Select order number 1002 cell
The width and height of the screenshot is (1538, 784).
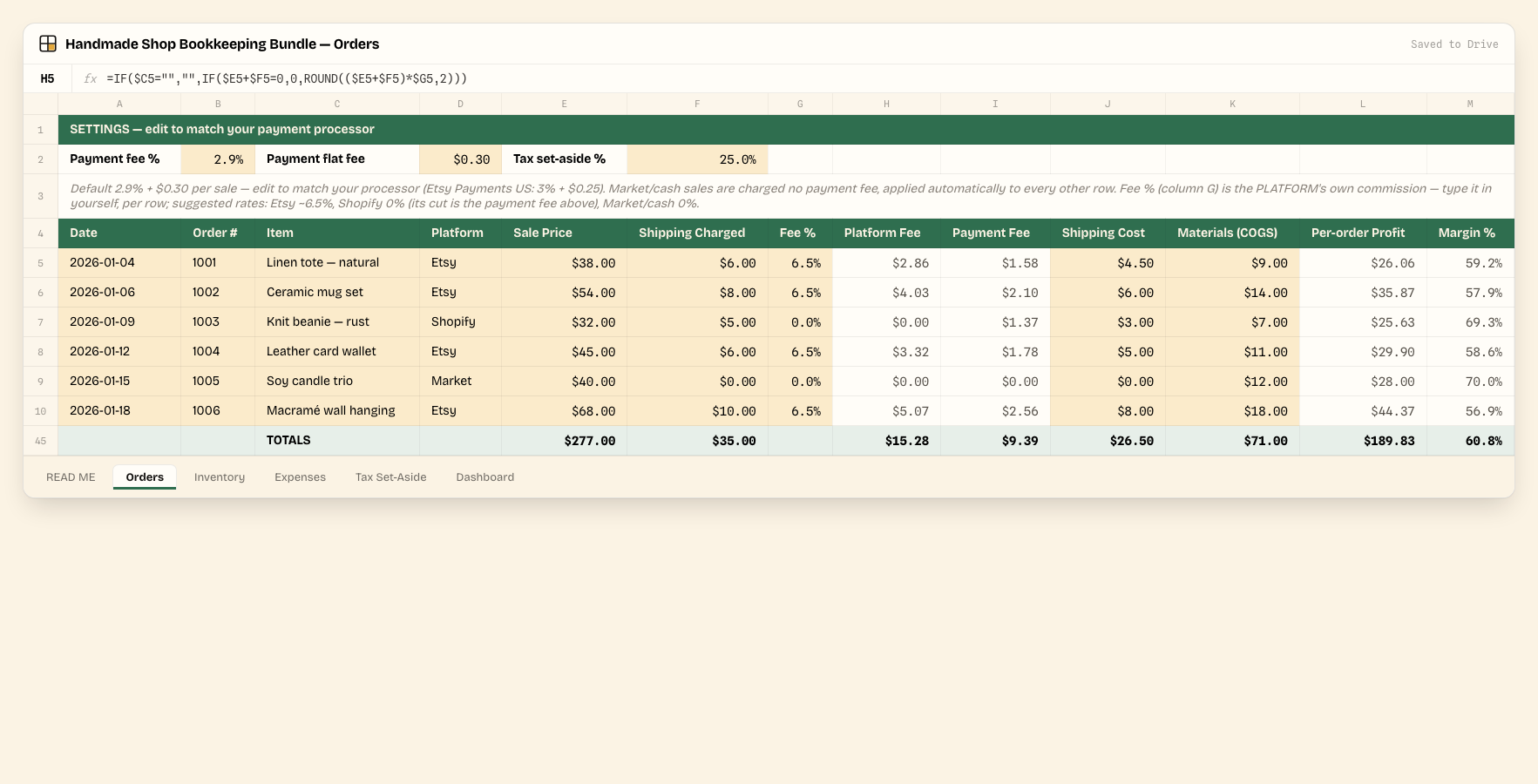pyautogui.click(x=218, y=293)
